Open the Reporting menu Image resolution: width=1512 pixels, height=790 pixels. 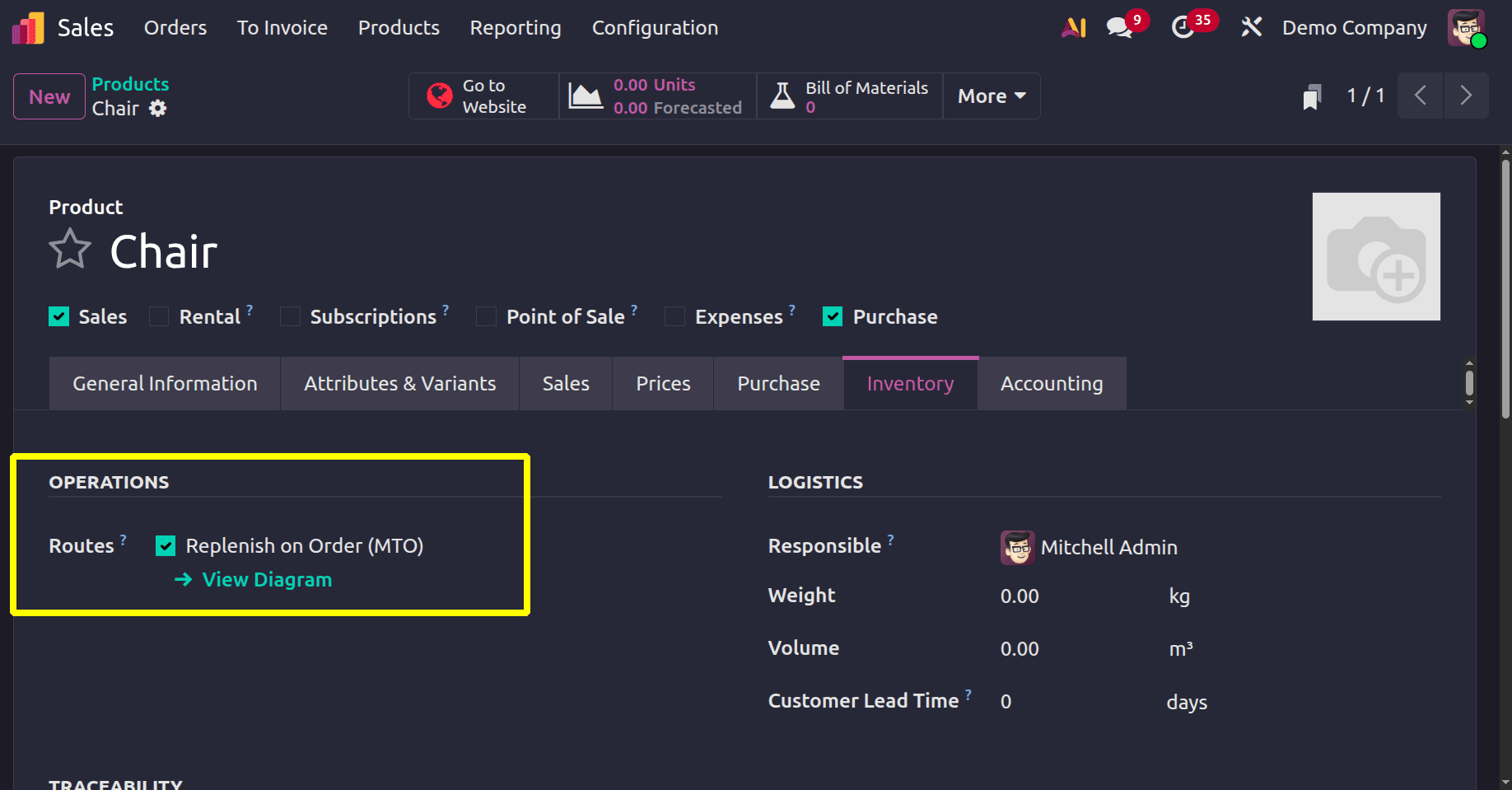click(x=515, y=27)
